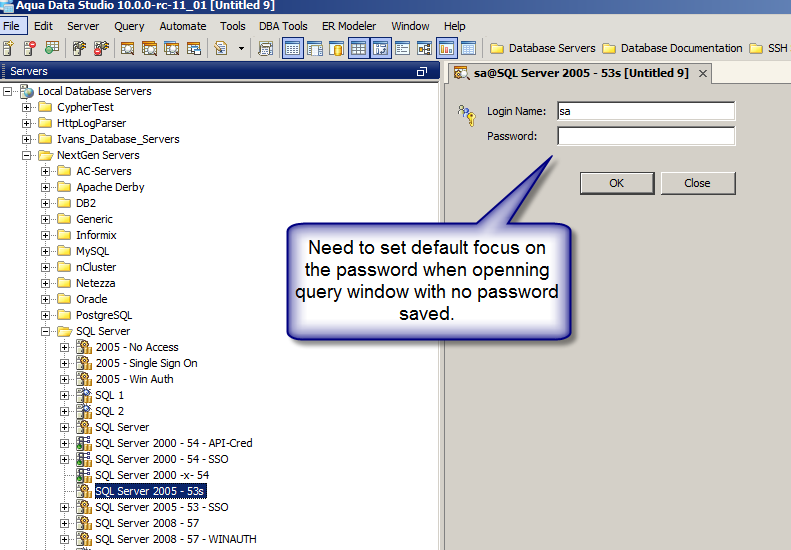Open the Automate menu
Viewport: 791px width, 550px height.
[183, 26]
